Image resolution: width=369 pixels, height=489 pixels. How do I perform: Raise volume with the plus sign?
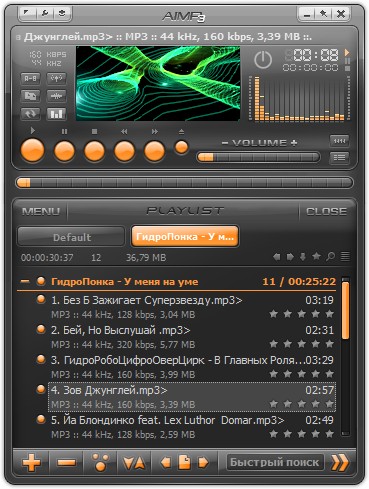294,143
